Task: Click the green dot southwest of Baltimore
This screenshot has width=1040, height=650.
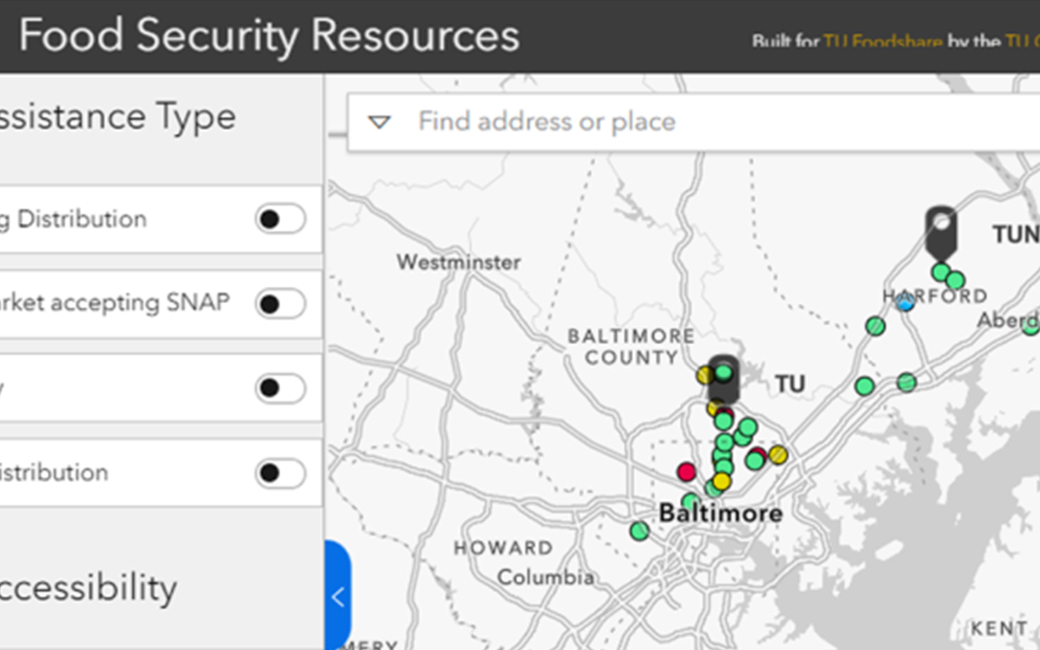Action: tap(639, 531)
